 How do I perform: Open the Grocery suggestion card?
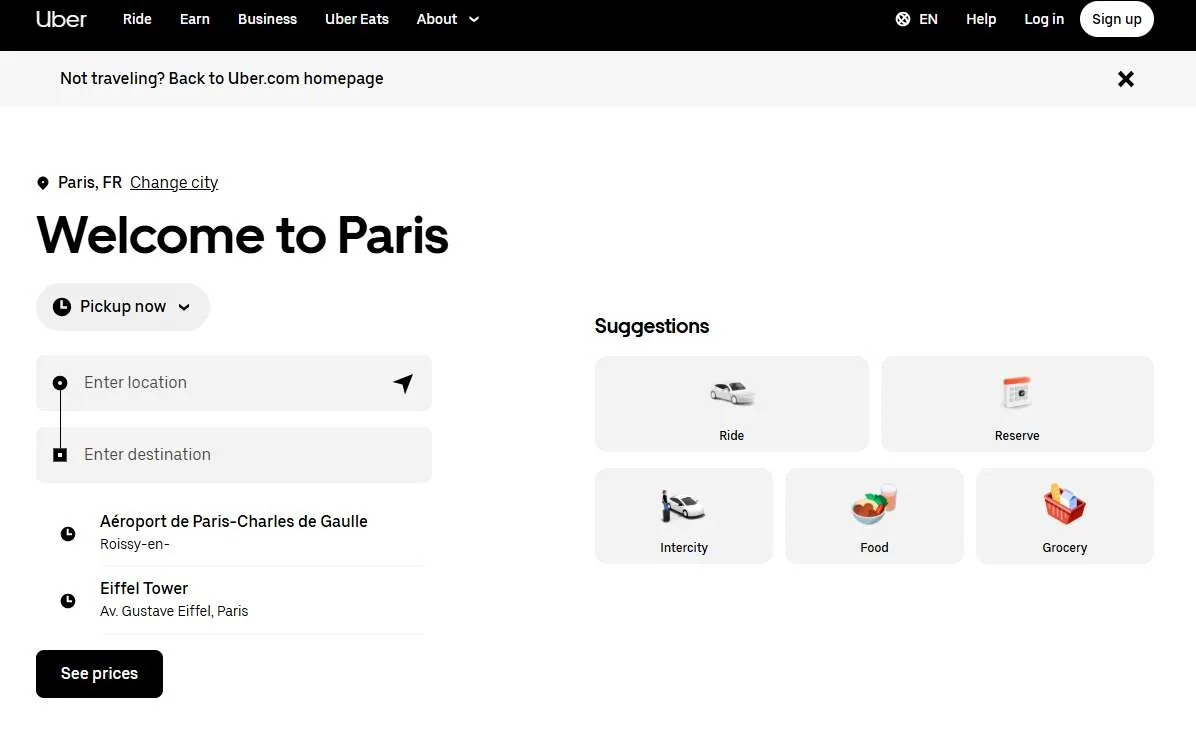[x=1065, y=516]
